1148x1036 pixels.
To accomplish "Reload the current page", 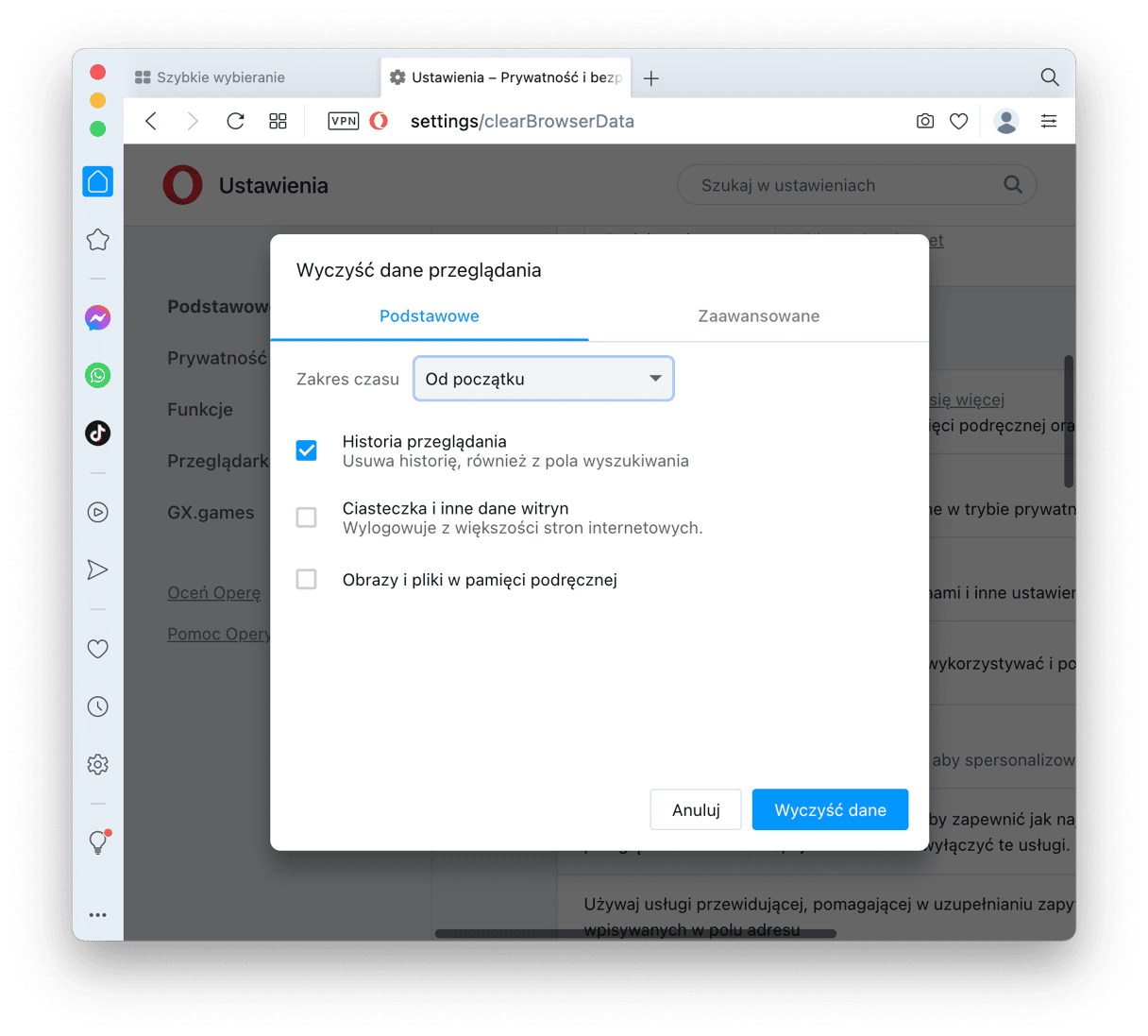I will coord(236,121).
